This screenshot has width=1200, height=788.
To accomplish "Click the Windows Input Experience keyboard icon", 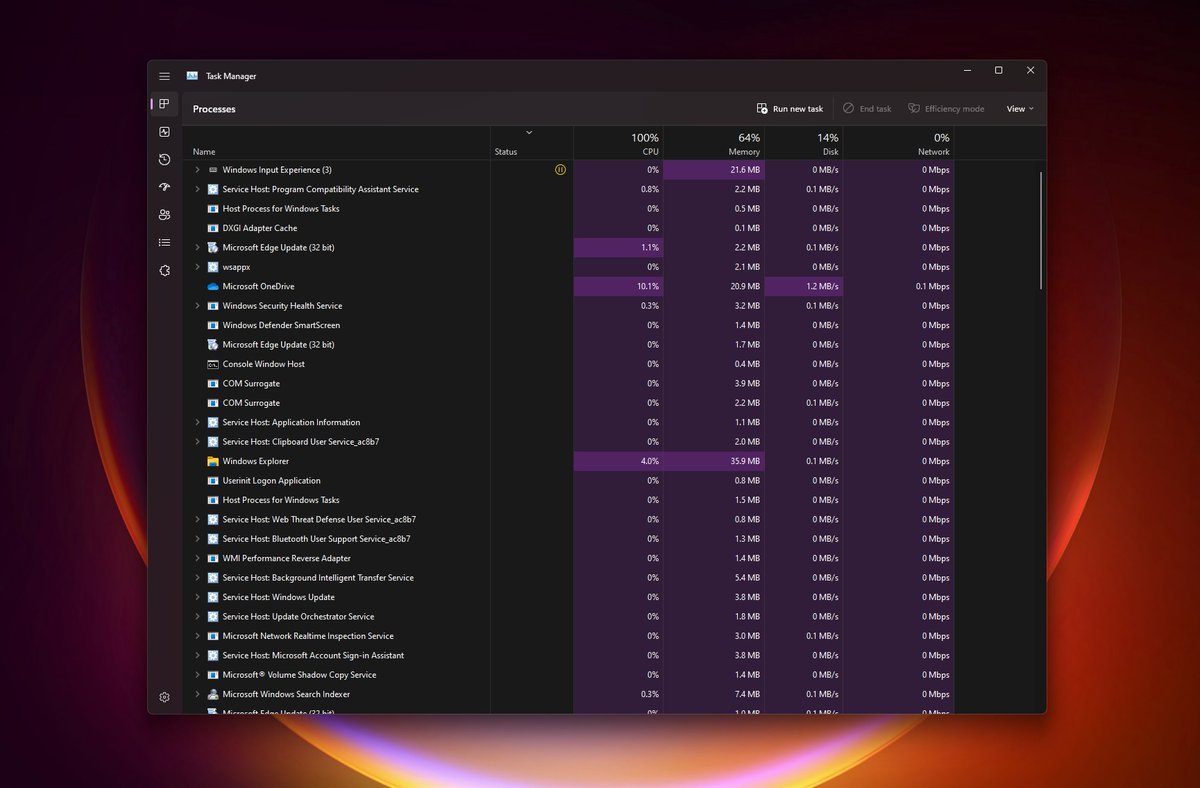I will (x=213, y=170).
